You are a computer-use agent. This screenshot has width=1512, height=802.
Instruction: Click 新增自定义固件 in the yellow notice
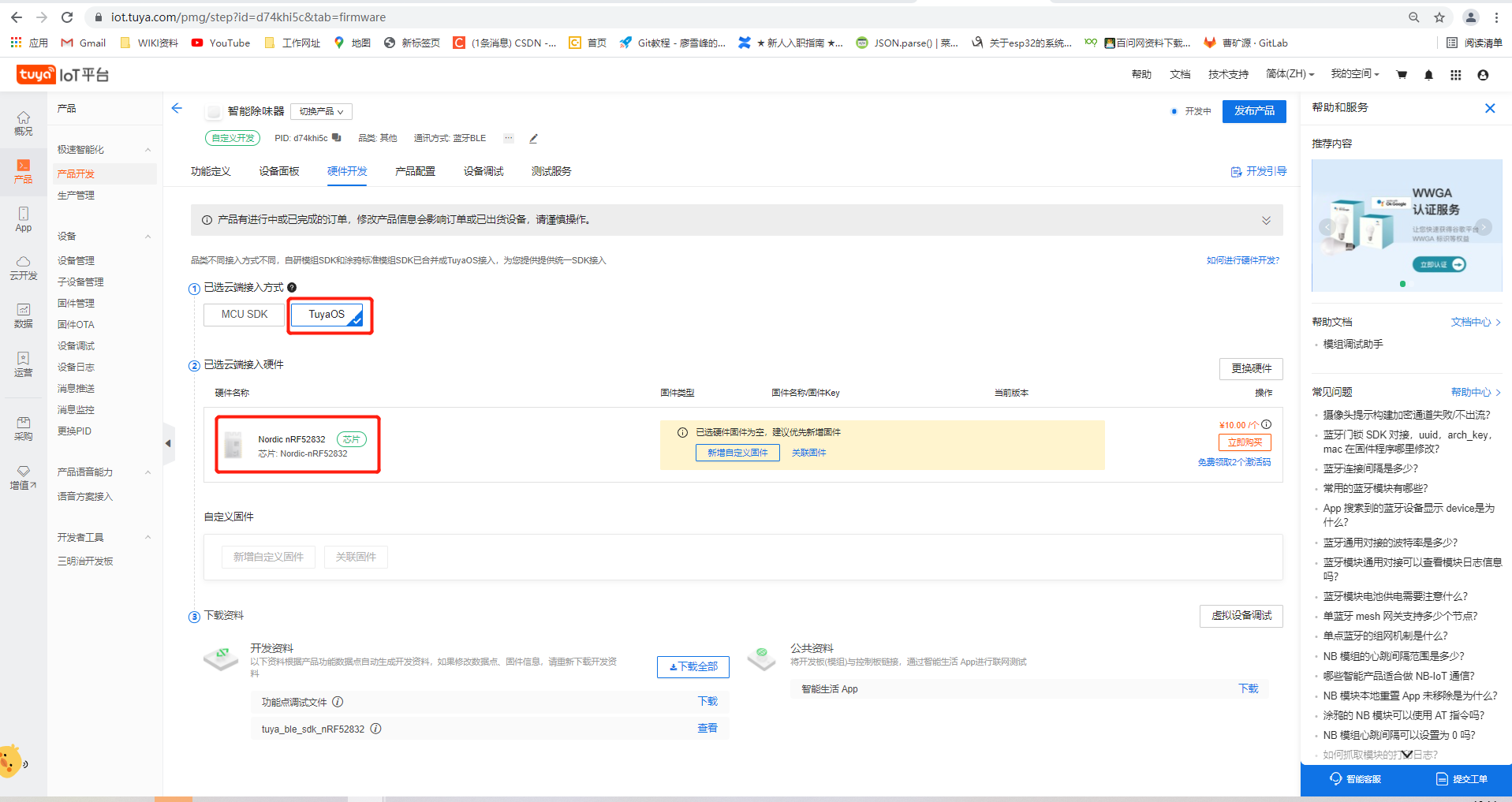click(737, 453)
